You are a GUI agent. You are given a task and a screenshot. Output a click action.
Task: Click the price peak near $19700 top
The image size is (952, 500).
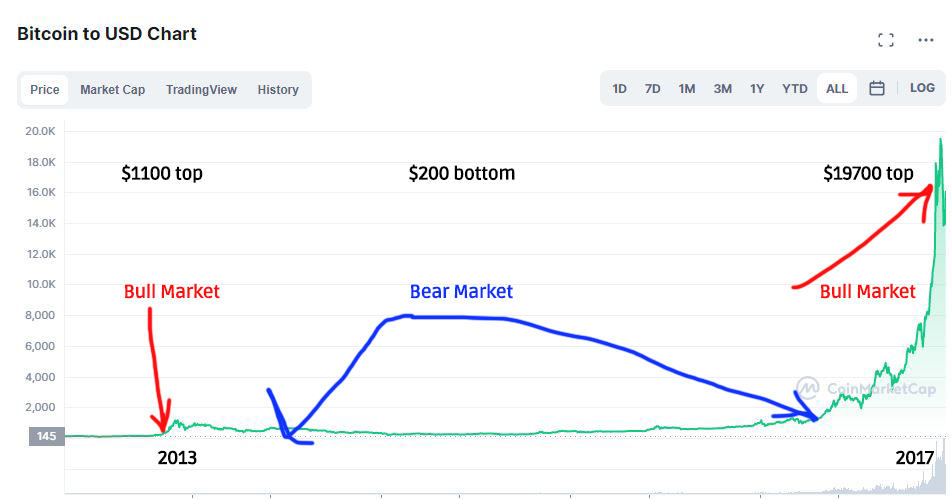pos(941,140)
